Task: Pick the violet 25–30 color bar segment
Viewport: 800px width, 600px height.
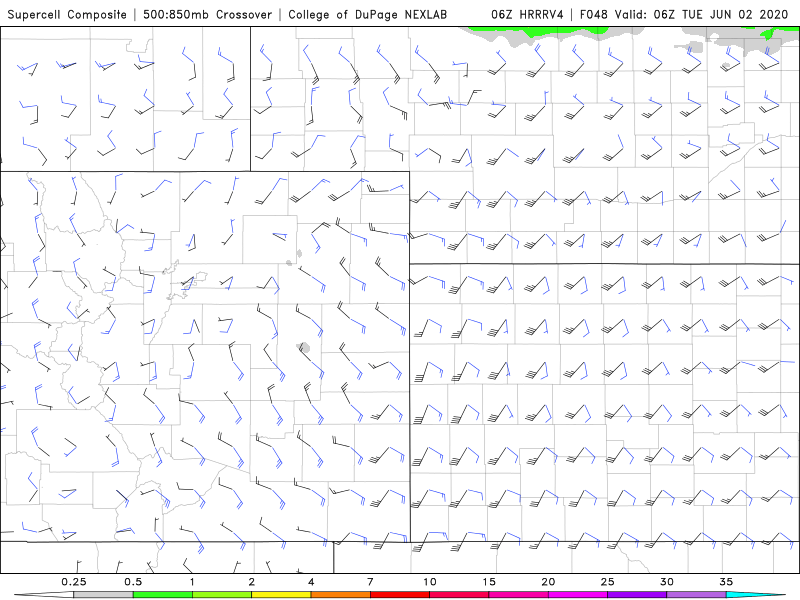Action: click(x=637, y=595)
